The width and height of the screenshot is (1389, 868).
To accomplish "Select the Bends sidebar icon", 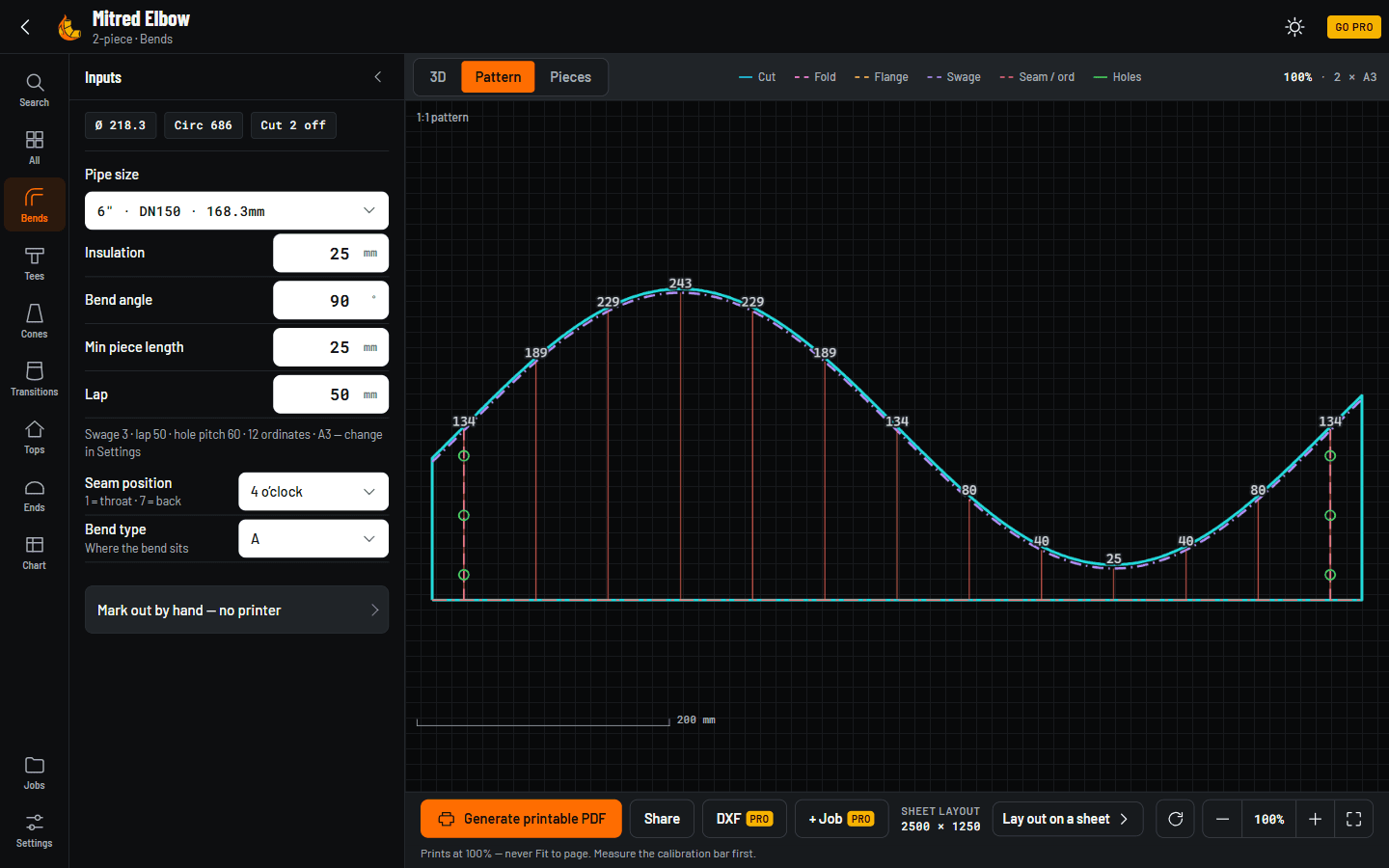I will click(35, 204).
